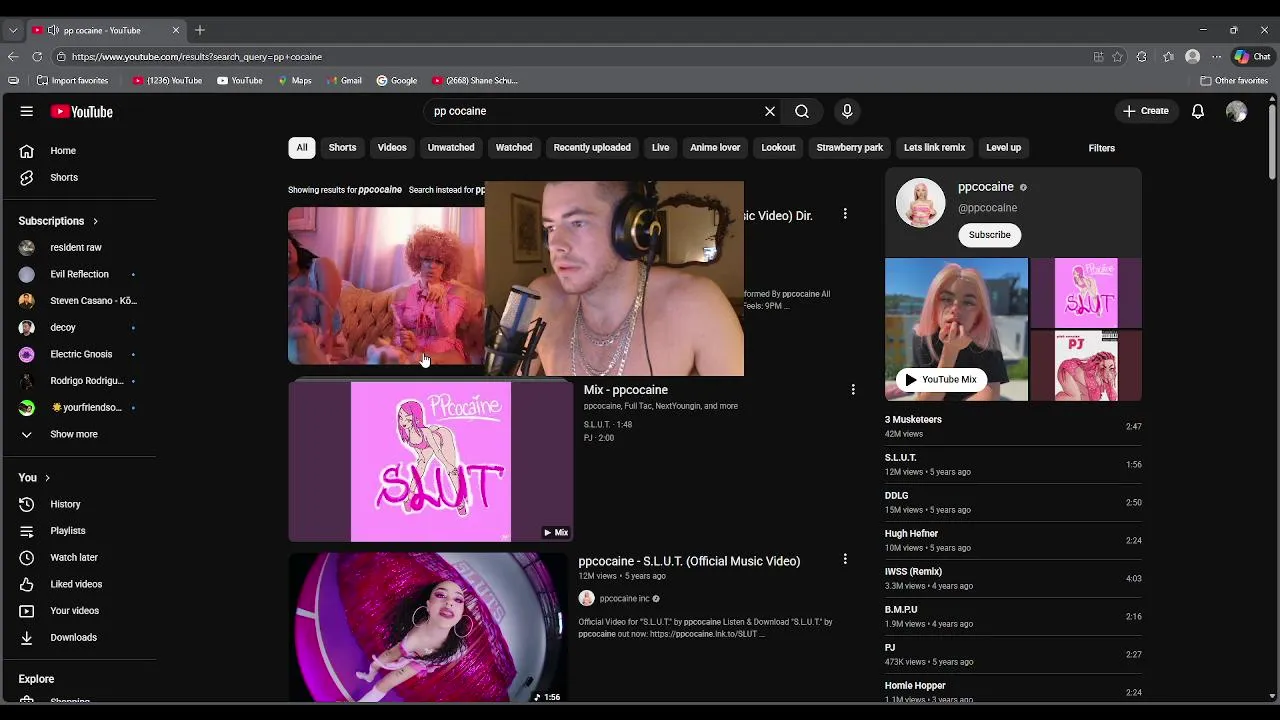Open browser Settings and more menu
Image resolution: width=1280 pixels, height=720 pixels.
coord(1216,57)
